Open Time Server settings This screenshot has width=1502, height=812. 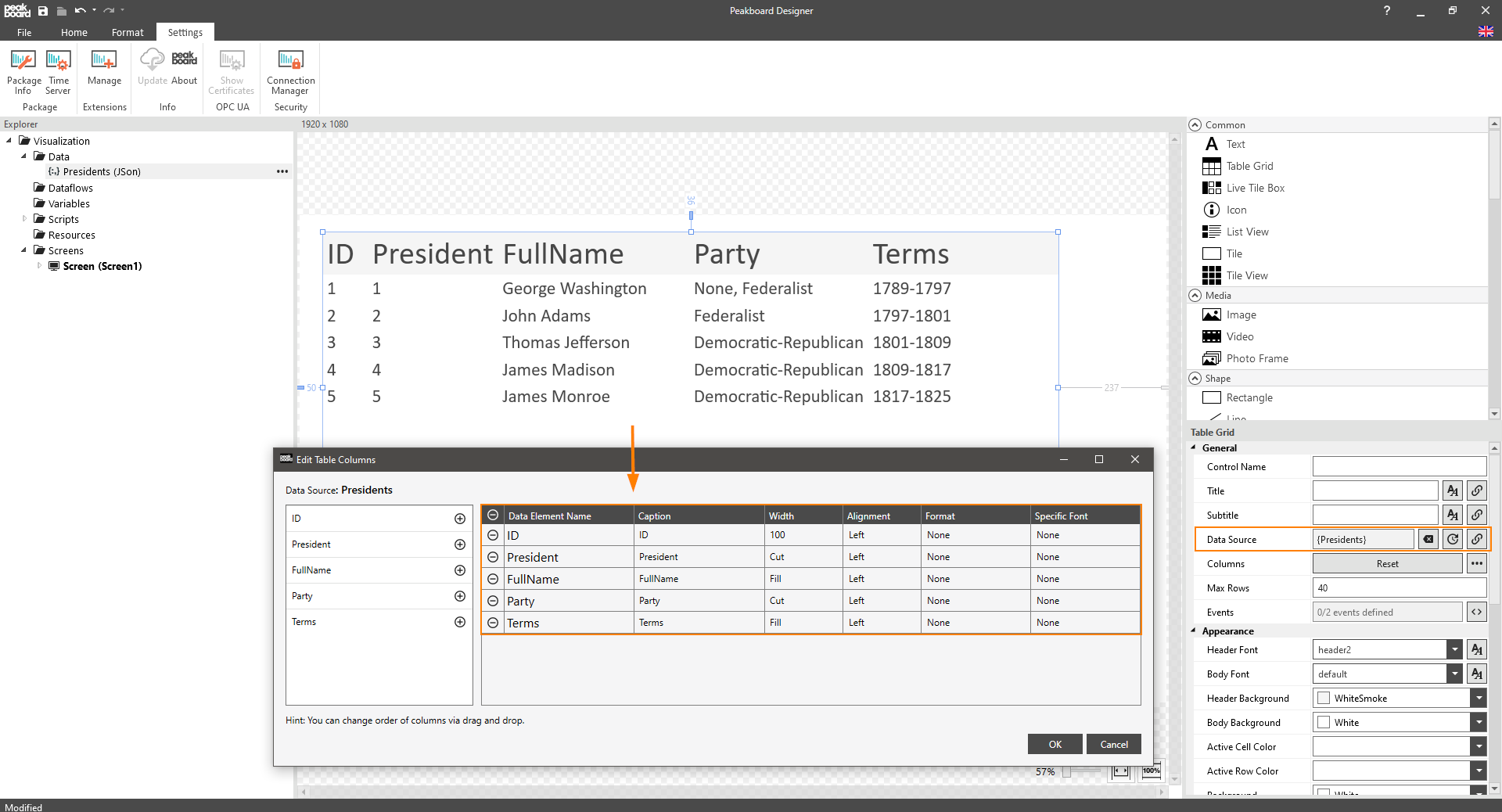[x=58, y=72]
